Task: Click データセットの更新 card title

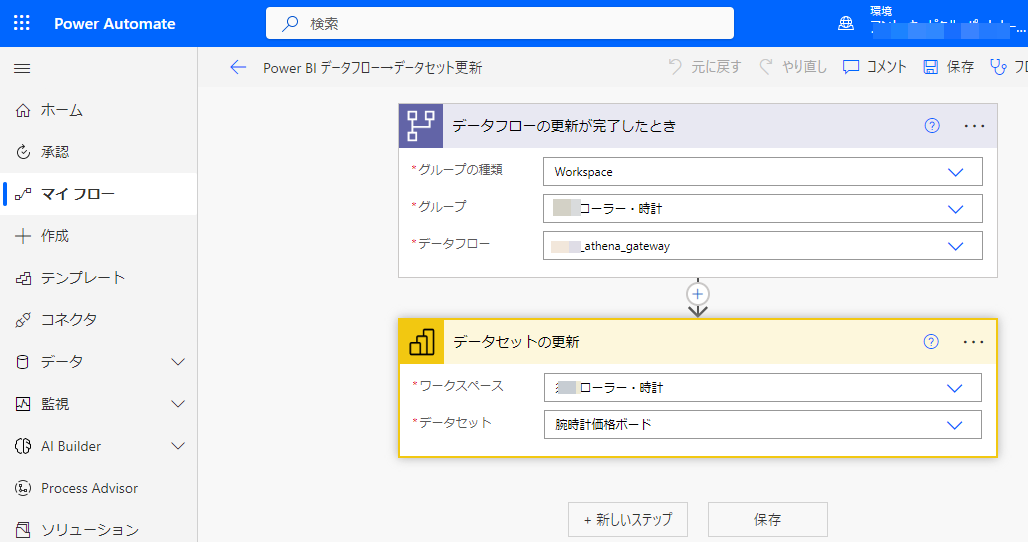Action: click(517, 342)
